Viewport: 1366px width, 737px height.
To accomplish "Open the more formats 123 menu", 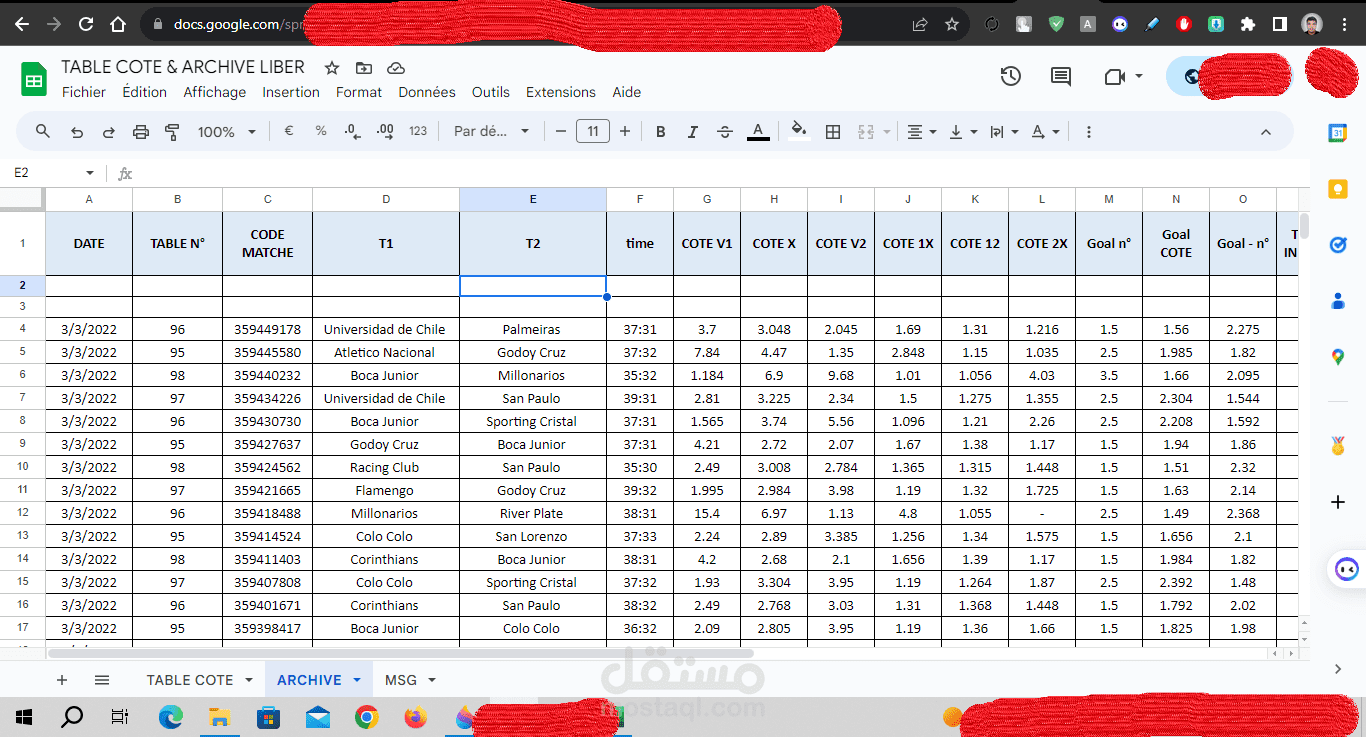I will coord(418,131).
